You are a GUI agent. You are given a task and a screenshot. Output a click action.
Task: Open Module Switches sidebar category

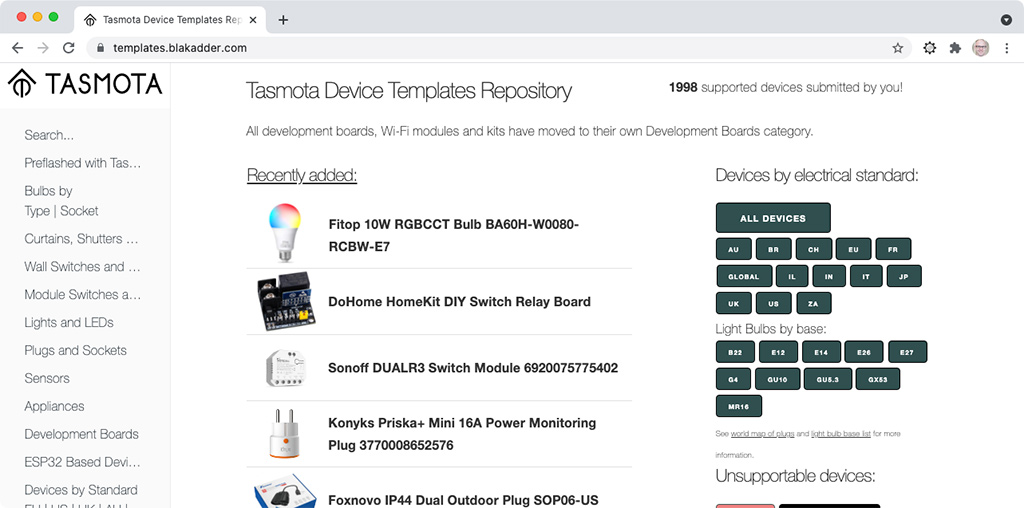click(x=82, y=294)
